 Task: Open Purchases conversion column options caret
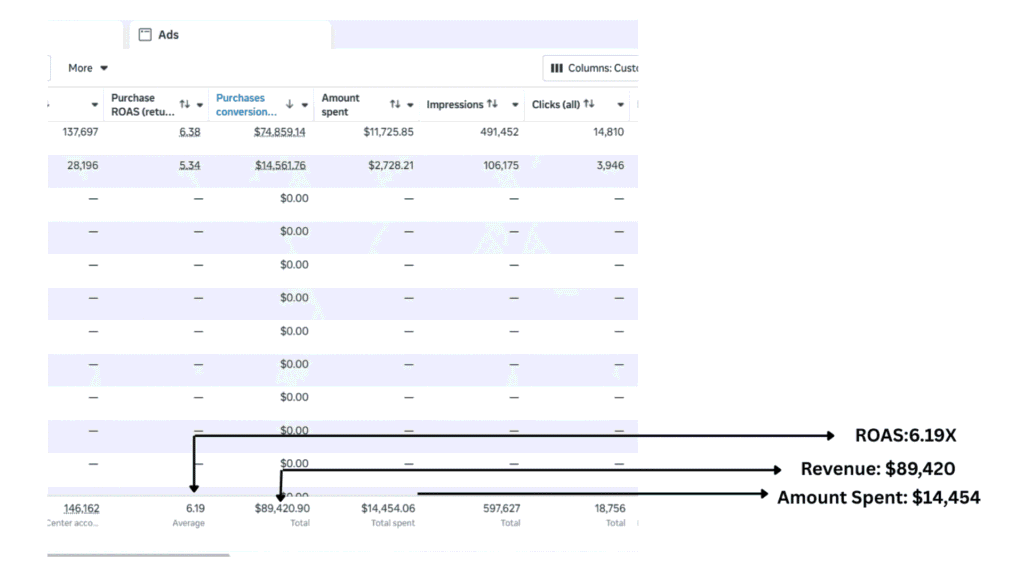[304, 104]
